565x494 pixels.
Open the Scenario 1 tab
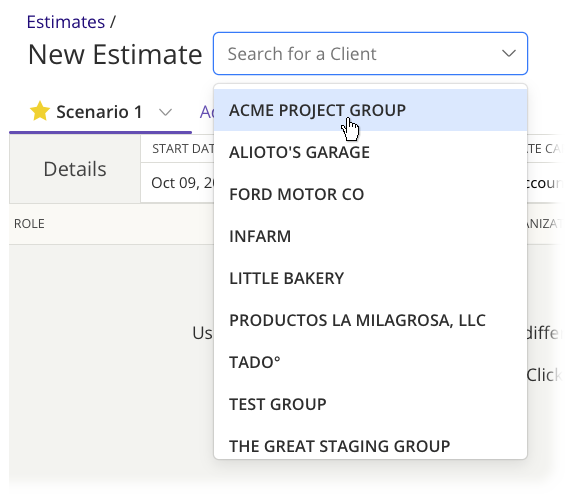99,112
